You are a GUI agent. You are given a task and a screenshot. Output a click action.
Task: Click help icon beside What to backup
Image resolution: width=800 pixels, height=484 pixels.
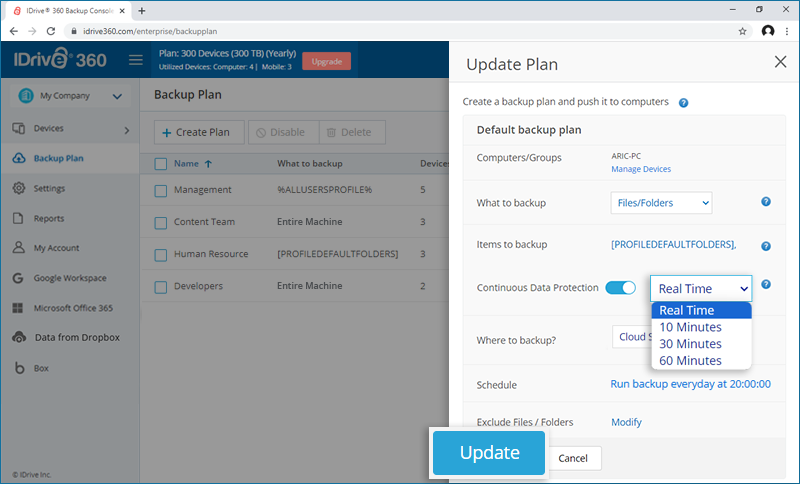pos(766,202)
